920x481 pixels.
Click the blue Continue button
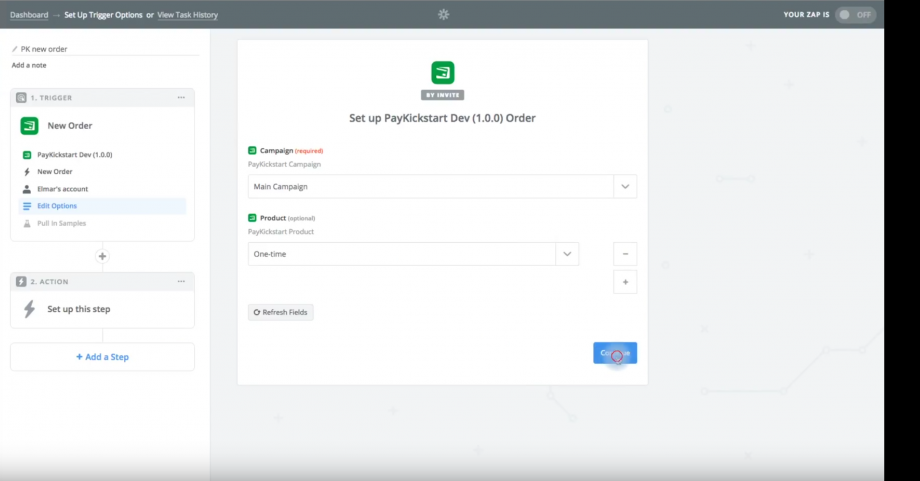pyautogui.click(x=615, y=353)
